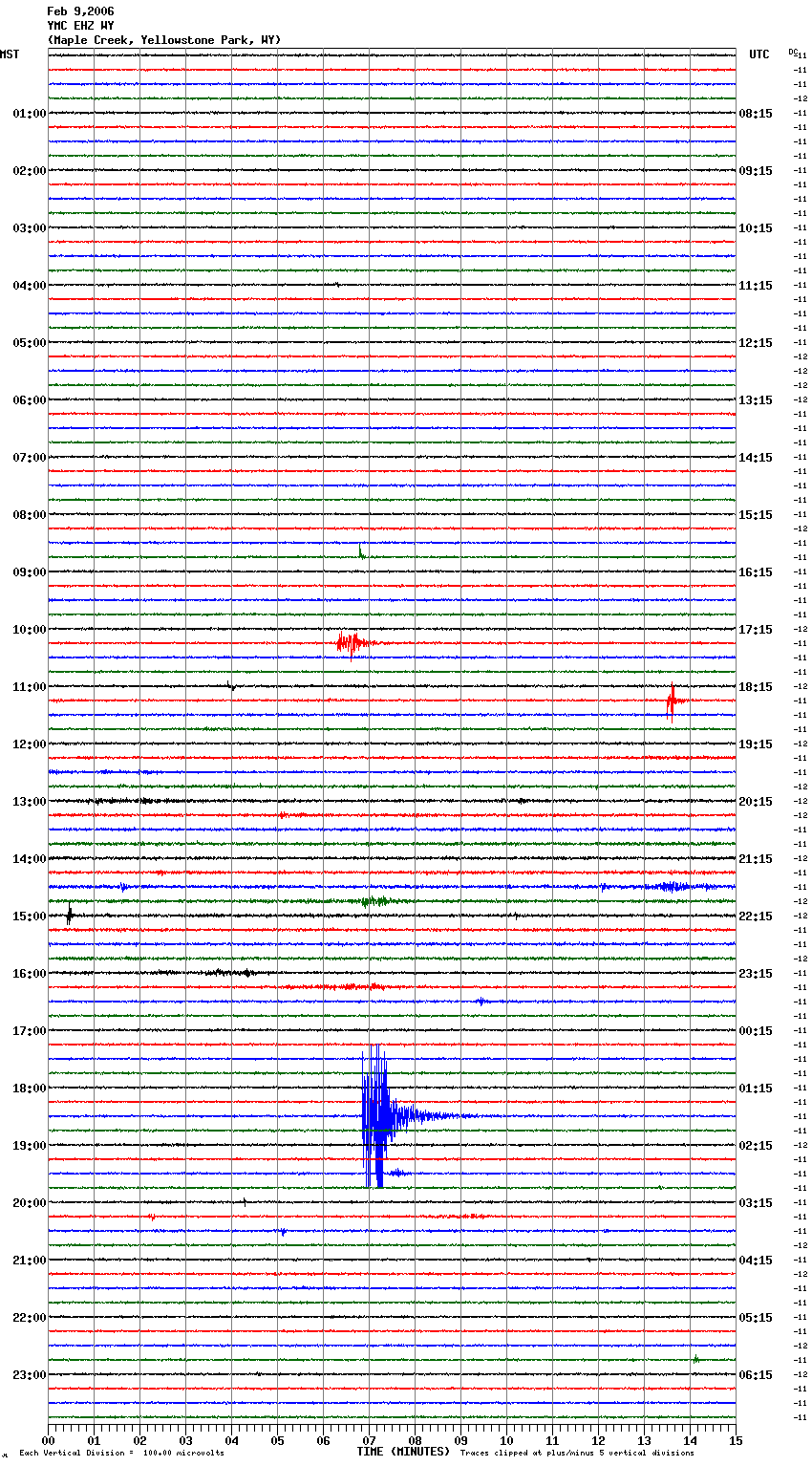Screen dimensions: 812x1466
Task: Click the small green spike before 09:00 MST
Action: click(x=361, y=551)
